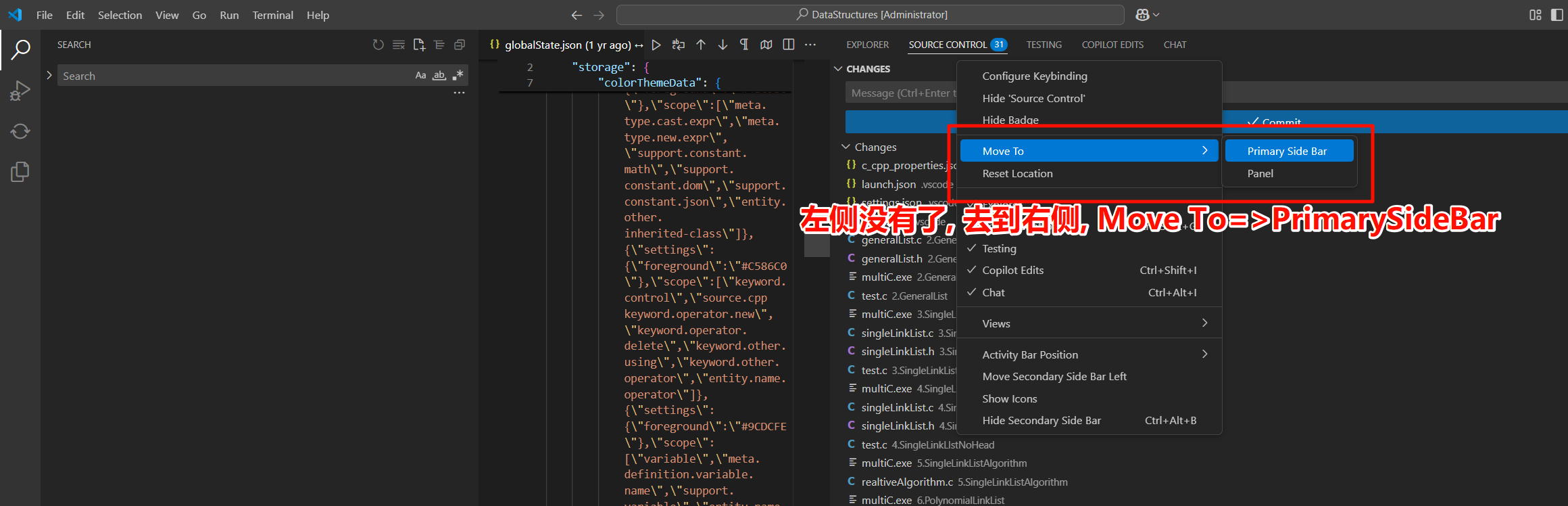Uncheck Copilot Edits view in menu

[x=1012, y=271]
